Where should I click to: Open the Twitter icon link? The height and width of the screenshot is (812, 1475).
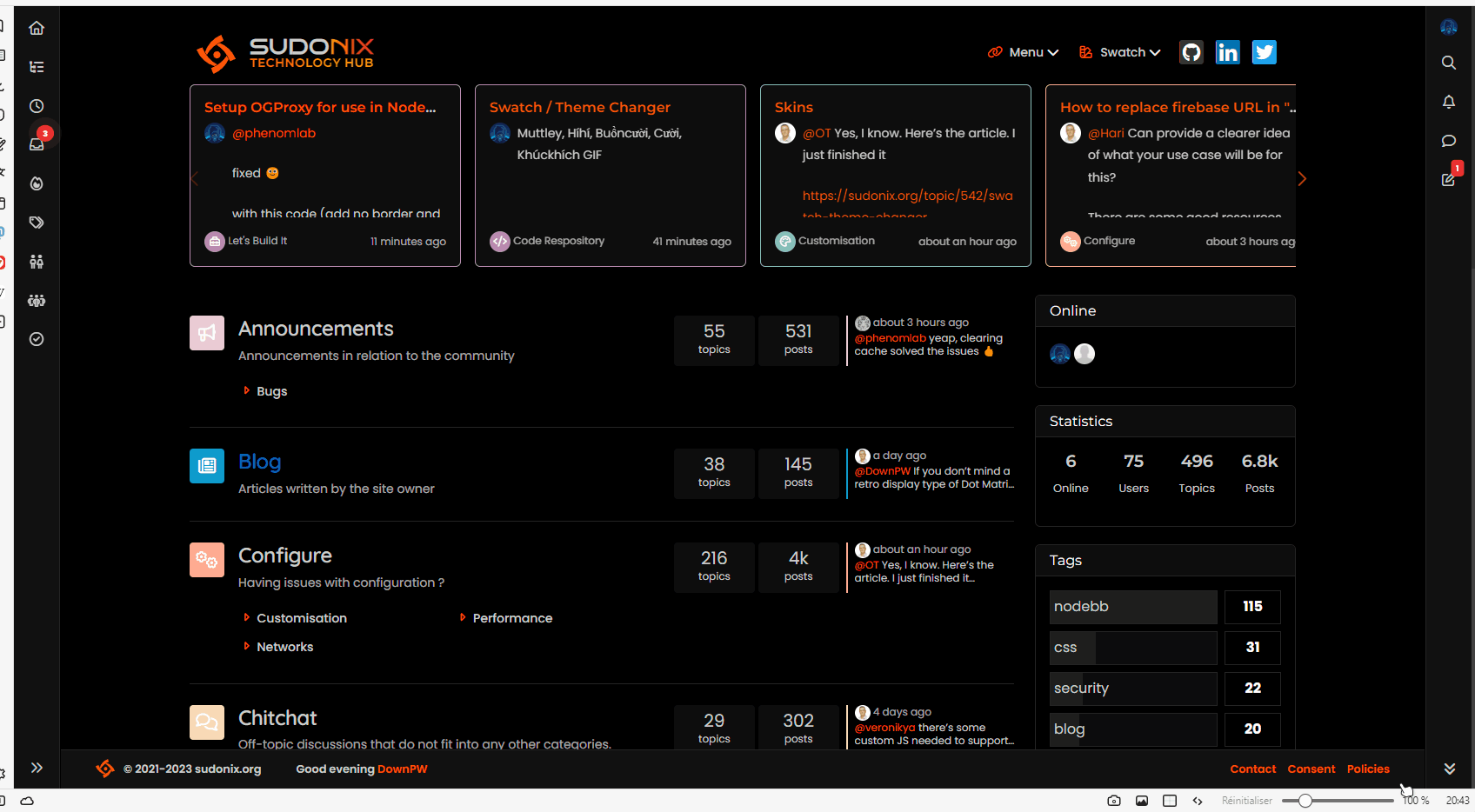(1264, 52)
